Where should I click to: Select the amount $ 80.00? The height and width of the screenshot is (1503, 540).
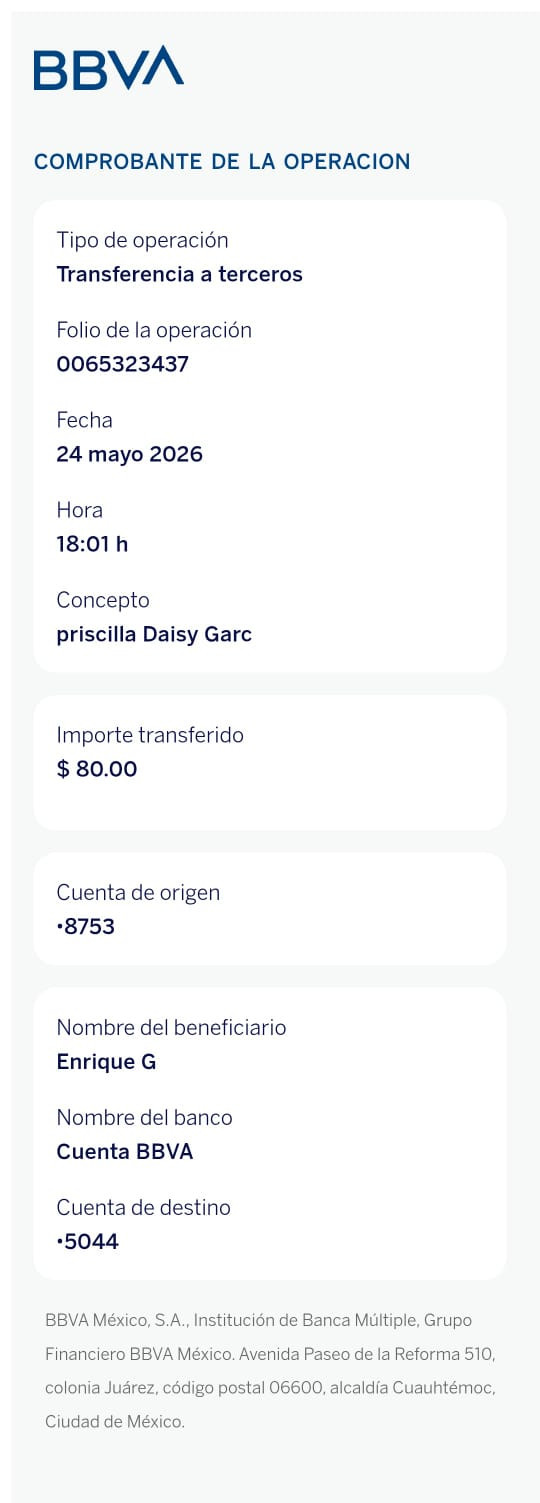point(97,769)
